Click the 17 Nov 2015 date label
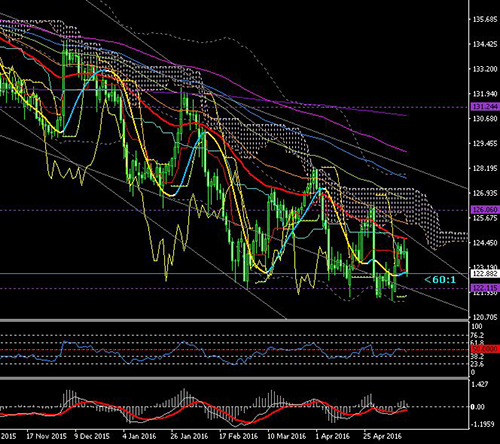 pos(46,436)
